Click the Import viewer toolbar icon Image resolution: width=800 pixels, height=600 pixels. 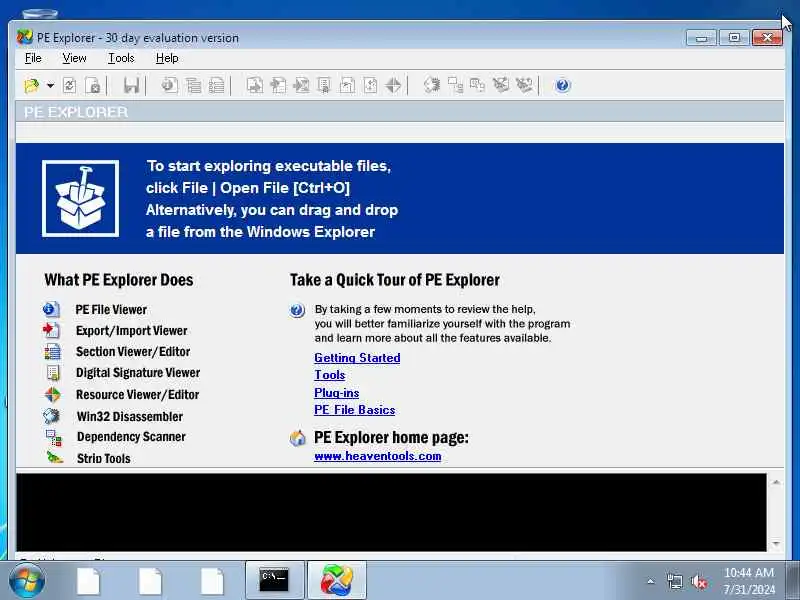tap(278, 85)
